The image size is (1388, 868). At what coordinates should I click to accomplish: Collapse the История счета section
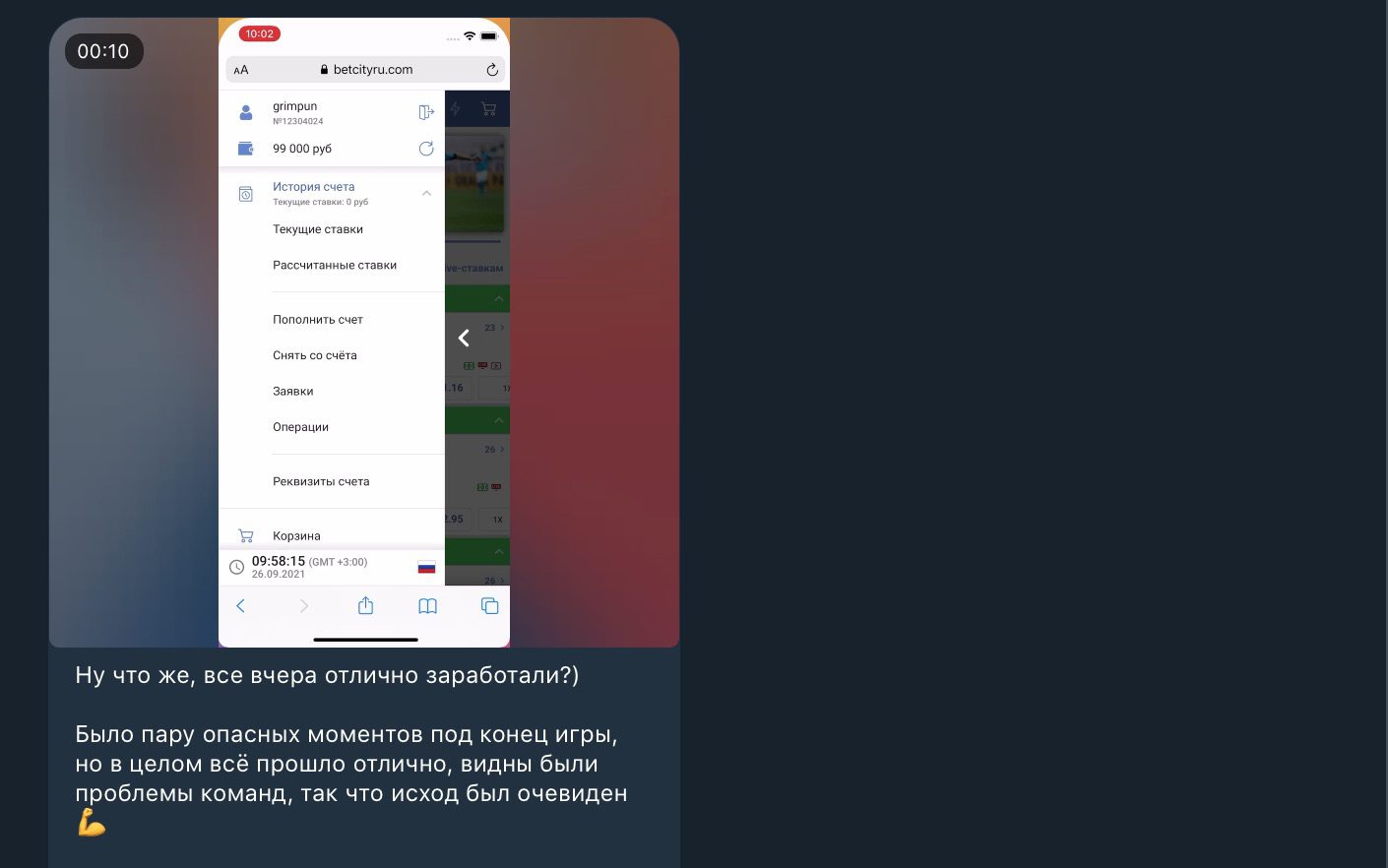(426, 193)
